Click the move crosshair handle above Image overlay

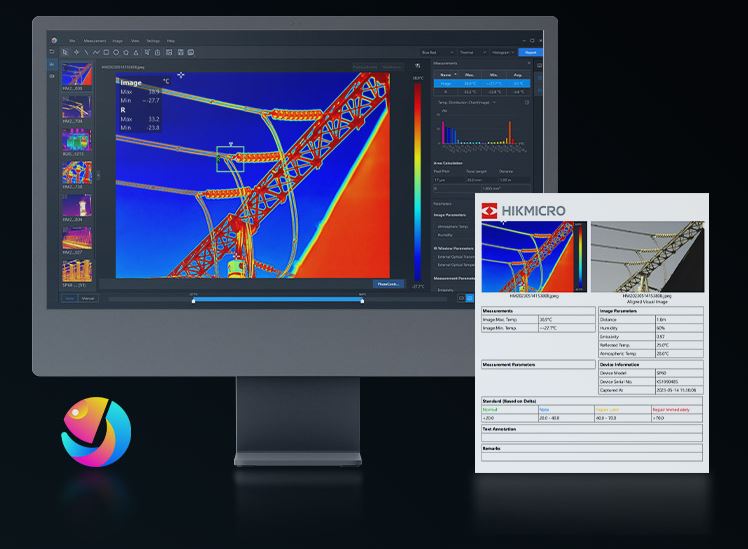point(181,75)
